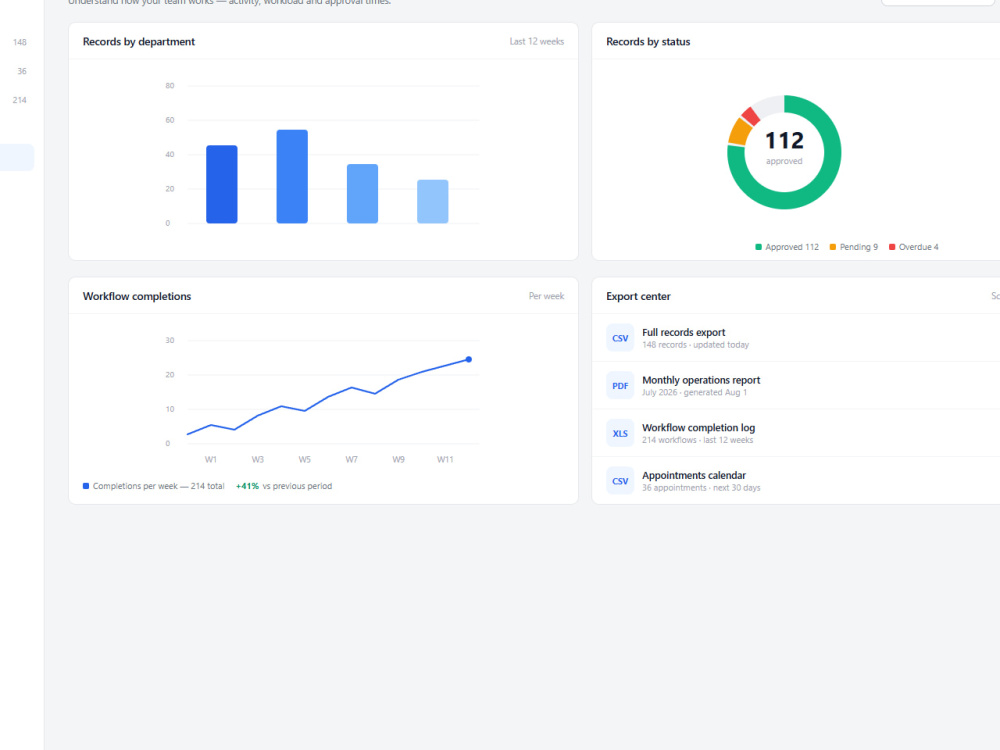Viewport: 1000px width, 750px height.
Task: Click the 'Last 12 weeks' label
Action: point(536,41)
